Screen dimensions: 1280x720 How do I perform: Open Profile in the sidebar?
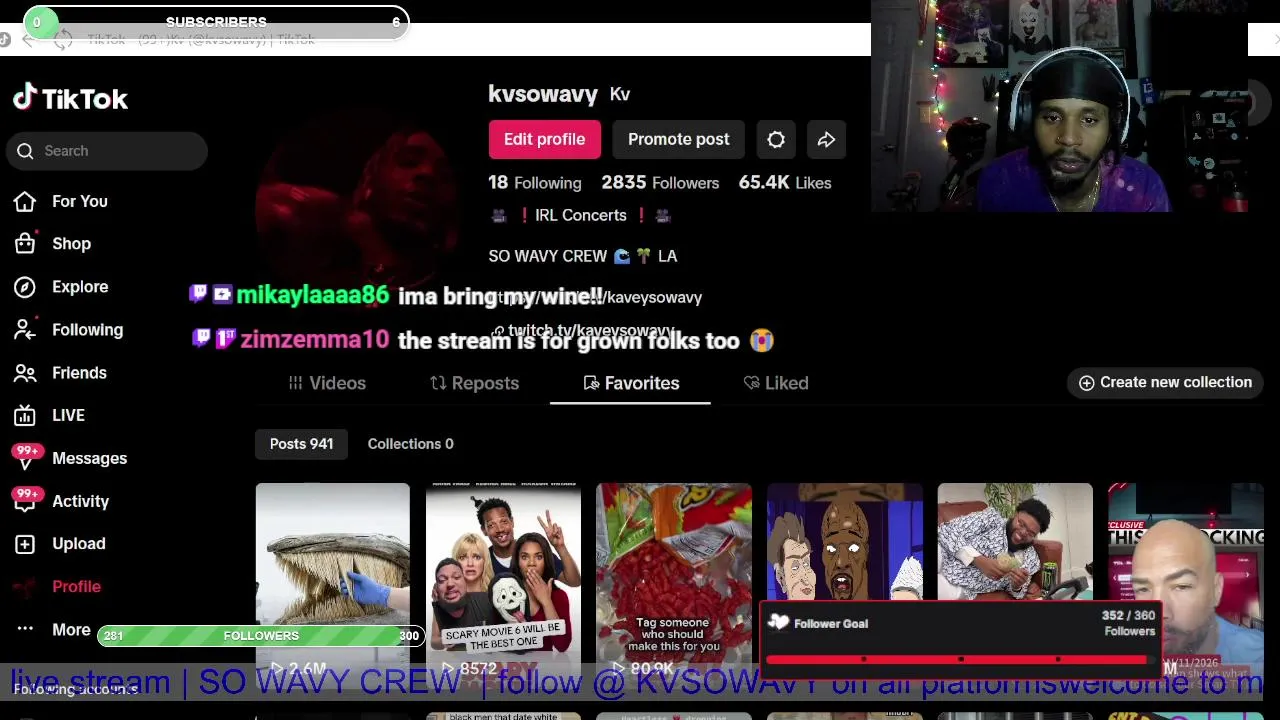coord(76,587)
